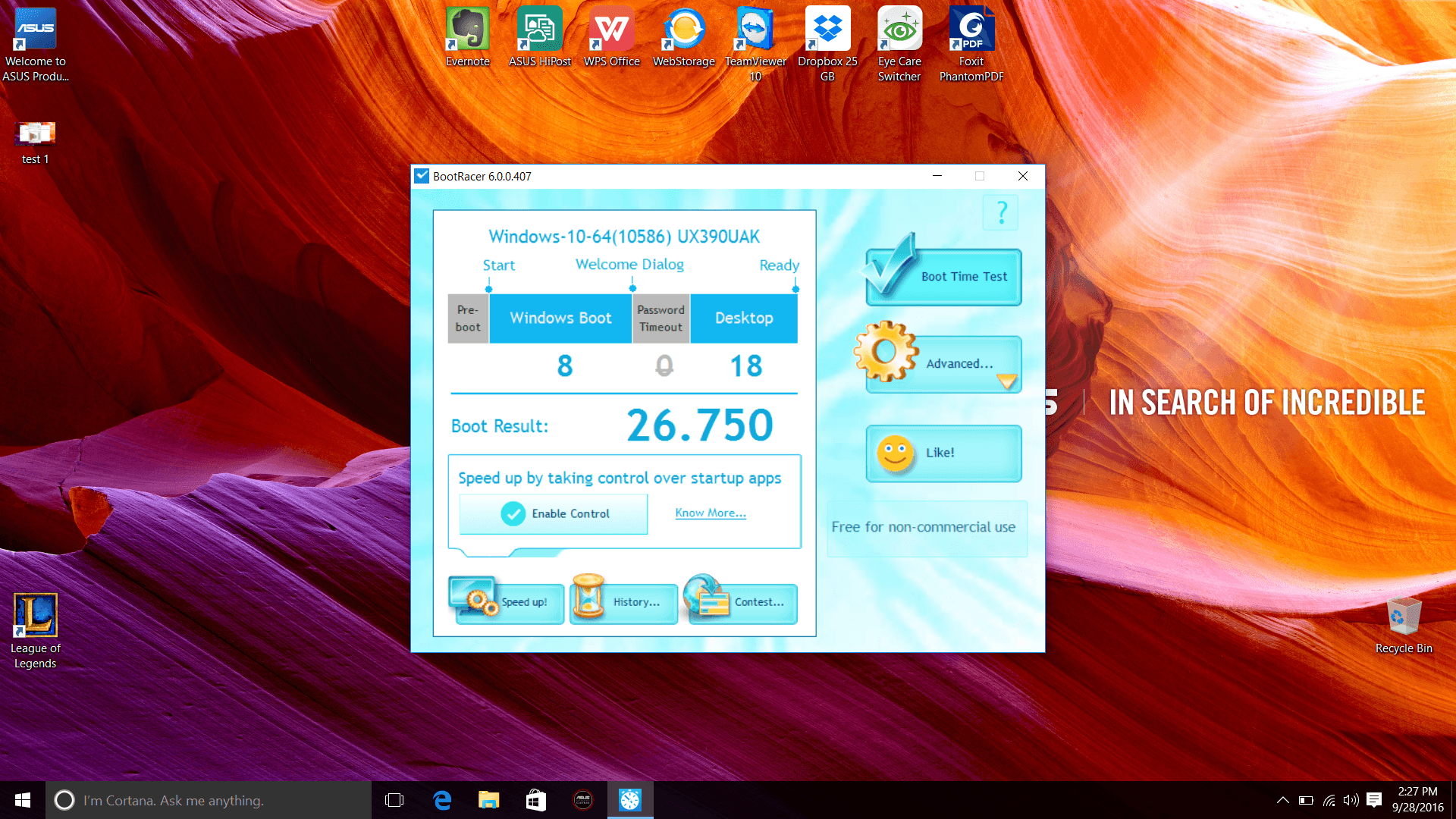This screenshot has width=1456, height=819.
Task: Select the Desktop stage block
Action: (744, 318)
